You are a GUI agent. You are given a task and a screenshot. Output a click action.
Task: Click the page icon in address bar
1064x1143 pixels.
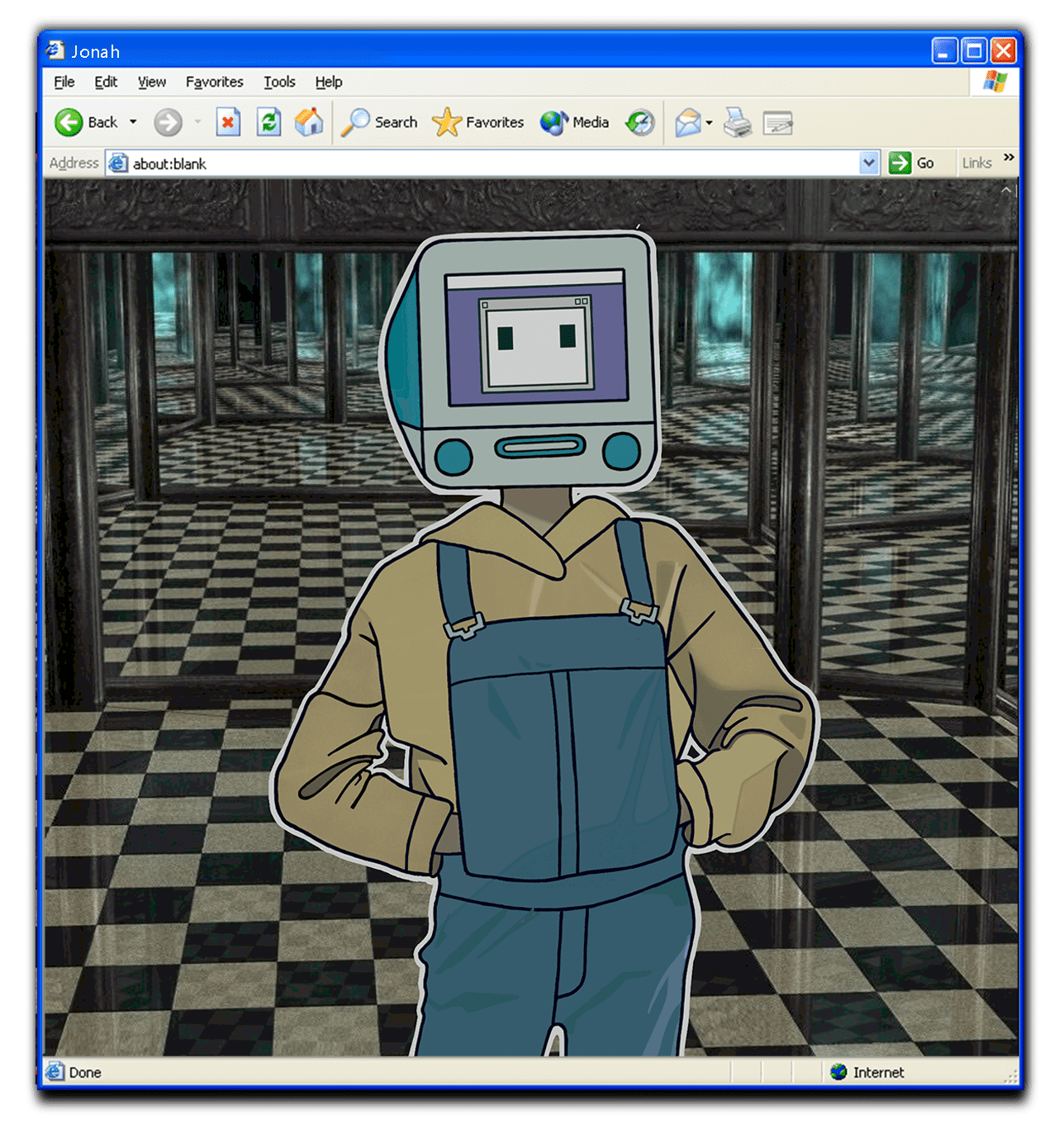tap(118, 164)
